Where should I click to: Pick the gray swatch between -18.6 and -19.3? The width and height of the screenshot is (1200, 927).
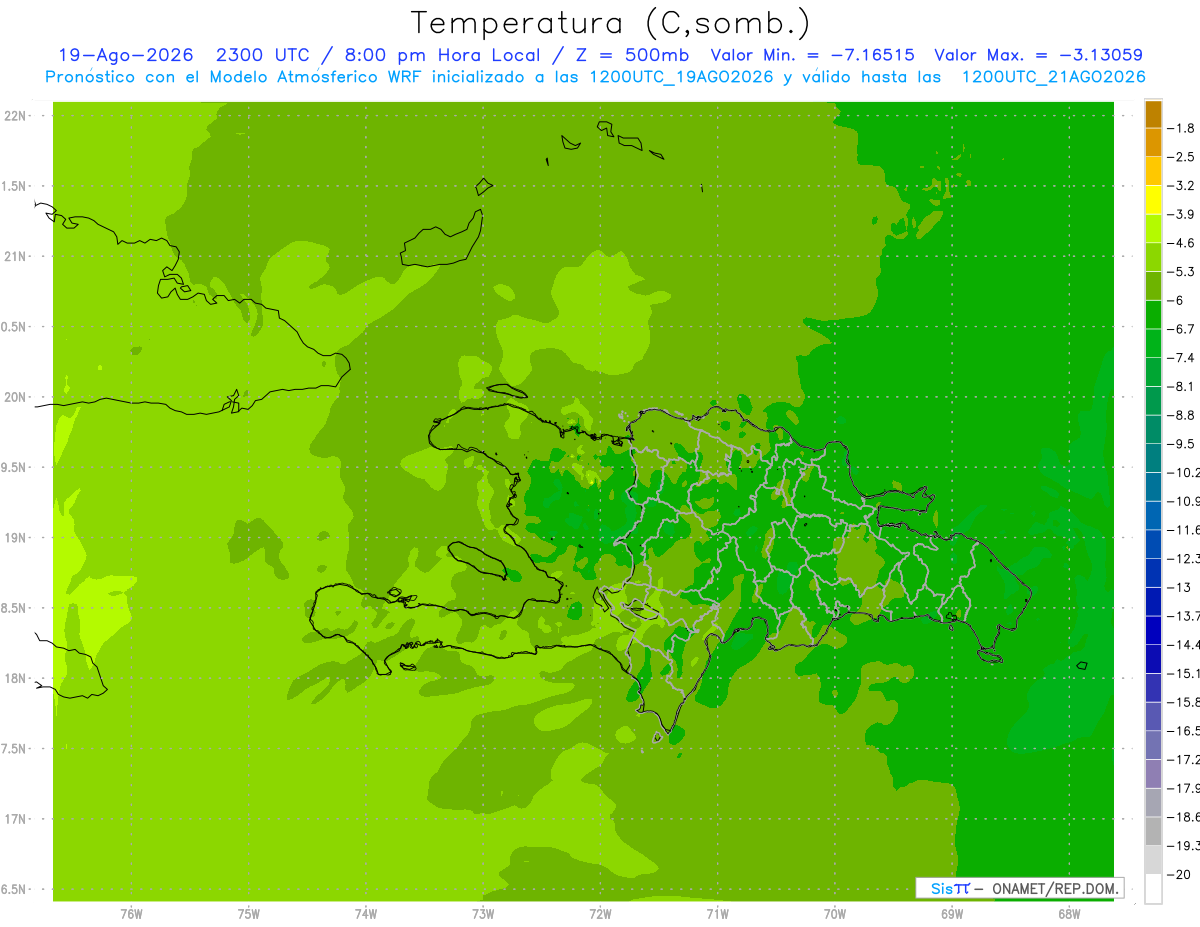[1153, 831]
